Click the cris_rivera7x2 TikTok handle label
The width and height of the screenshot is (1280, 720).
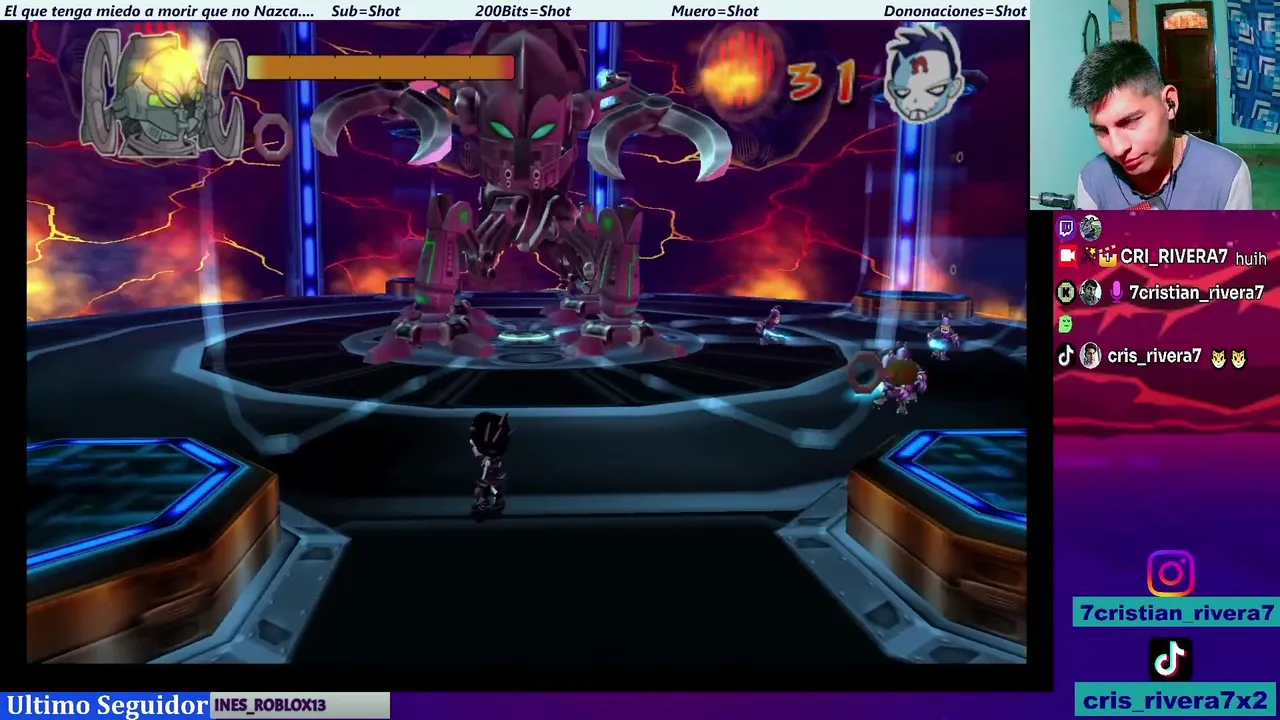(1176, 700)
